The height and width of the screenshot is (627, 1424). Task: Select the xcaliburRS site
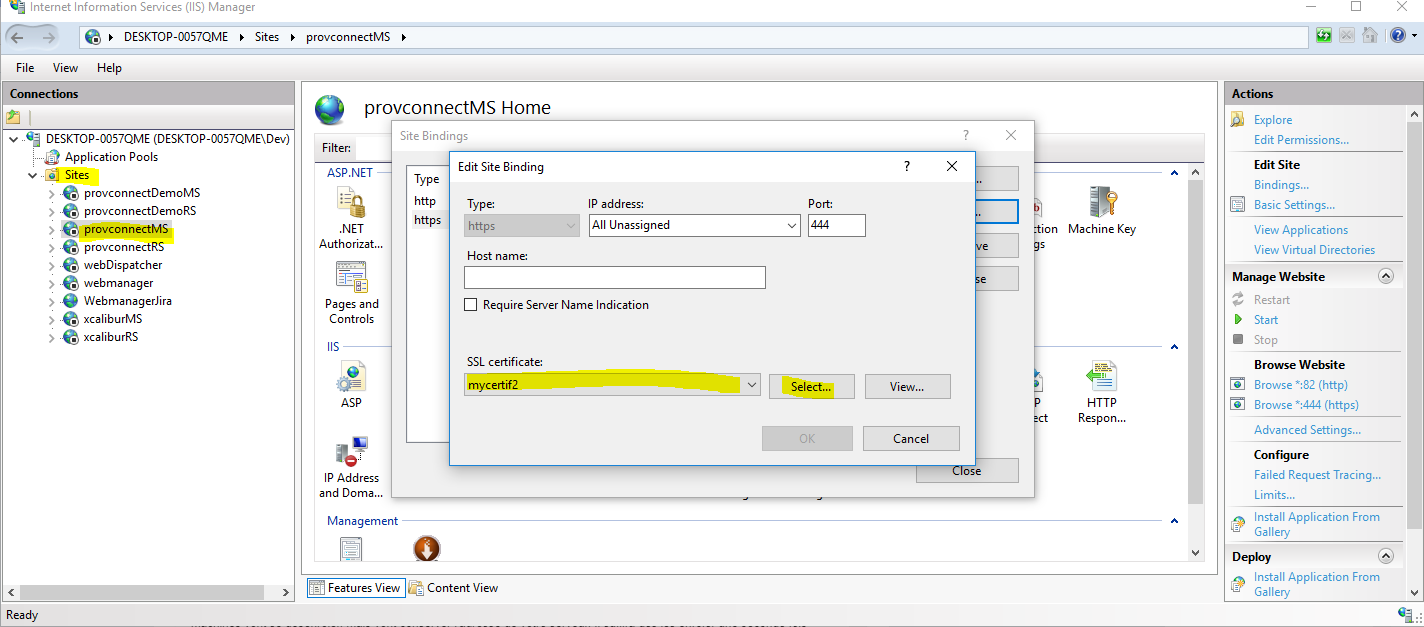point(110,337)
